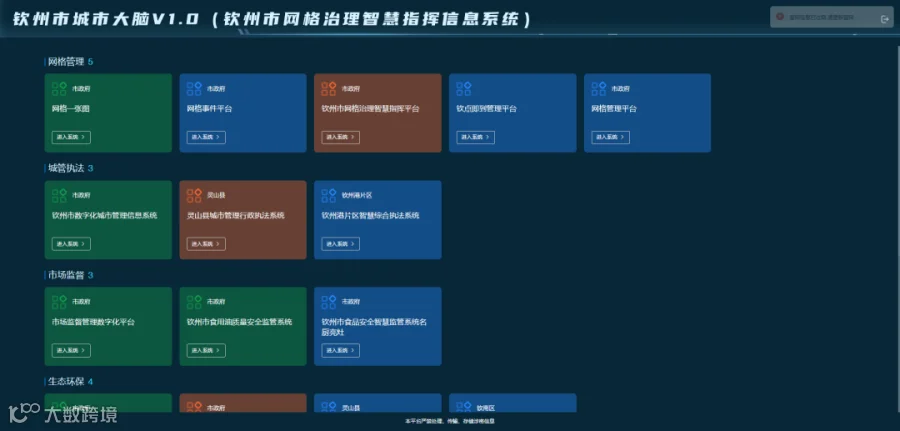Screen dimensions: 900x431
Task: Click the 钦州市食用油质量安全监管系统 title
Action: [x=239, y=322]
